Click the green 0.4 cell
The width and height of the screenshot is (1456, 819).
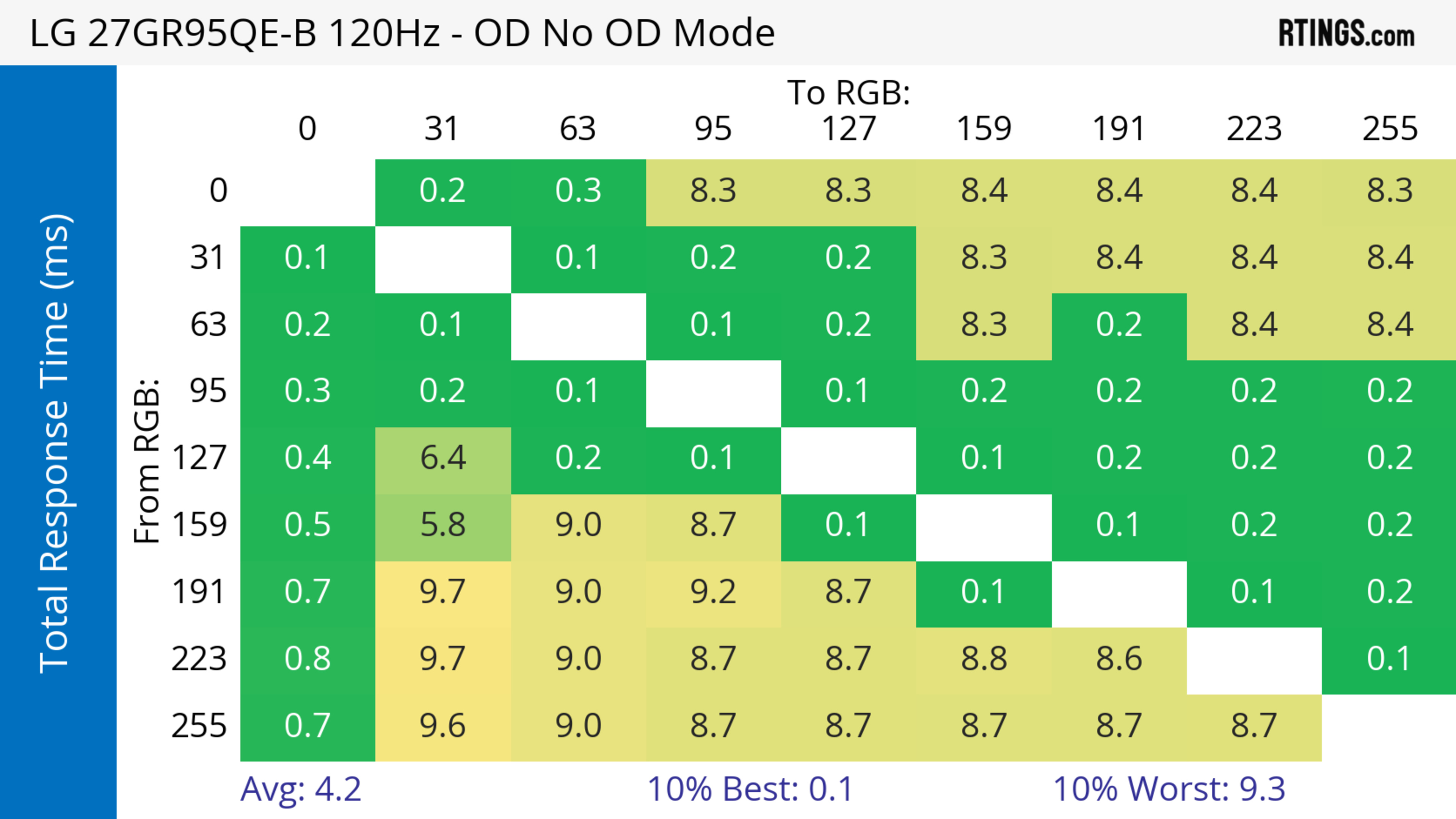click(x=308, y=458)
